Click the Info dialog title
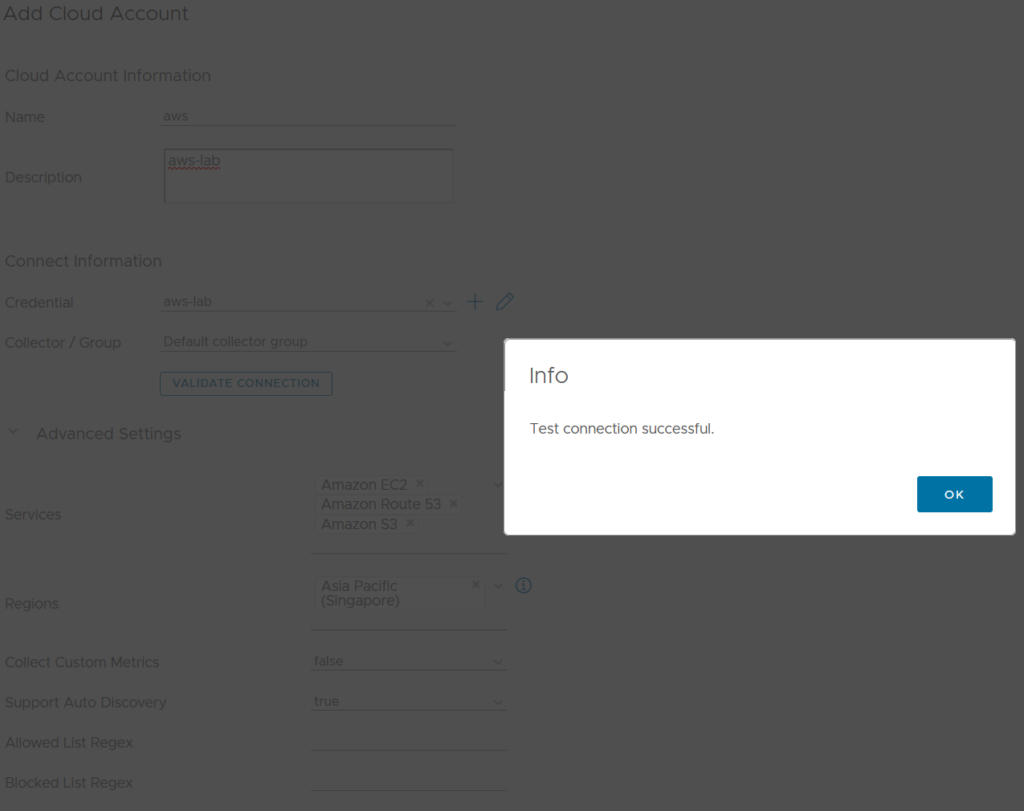This screenshot has height=811, width=1024. [x=549, y=375]
